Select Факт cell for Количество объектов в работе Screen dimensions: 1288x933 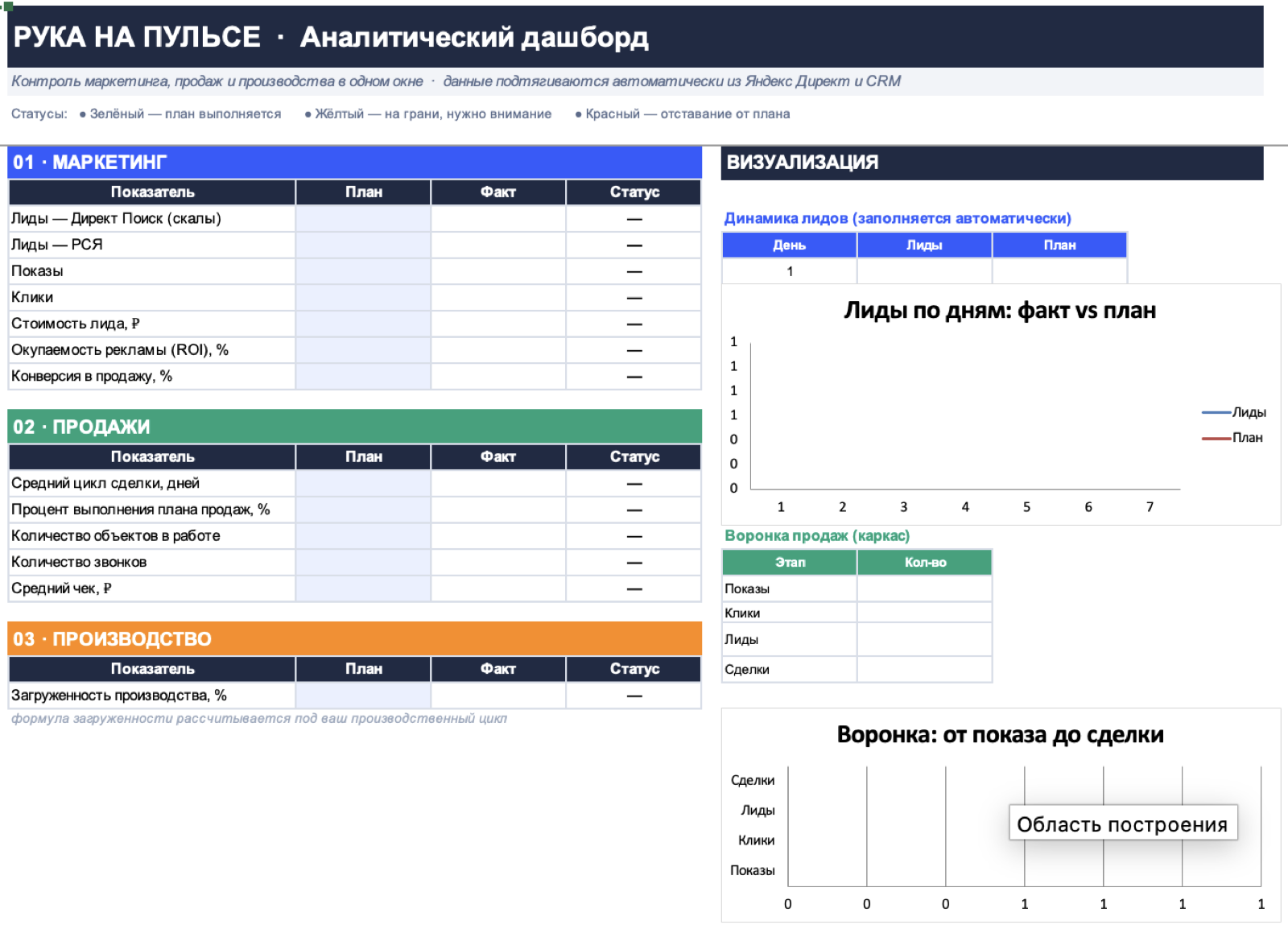point(498,536)
